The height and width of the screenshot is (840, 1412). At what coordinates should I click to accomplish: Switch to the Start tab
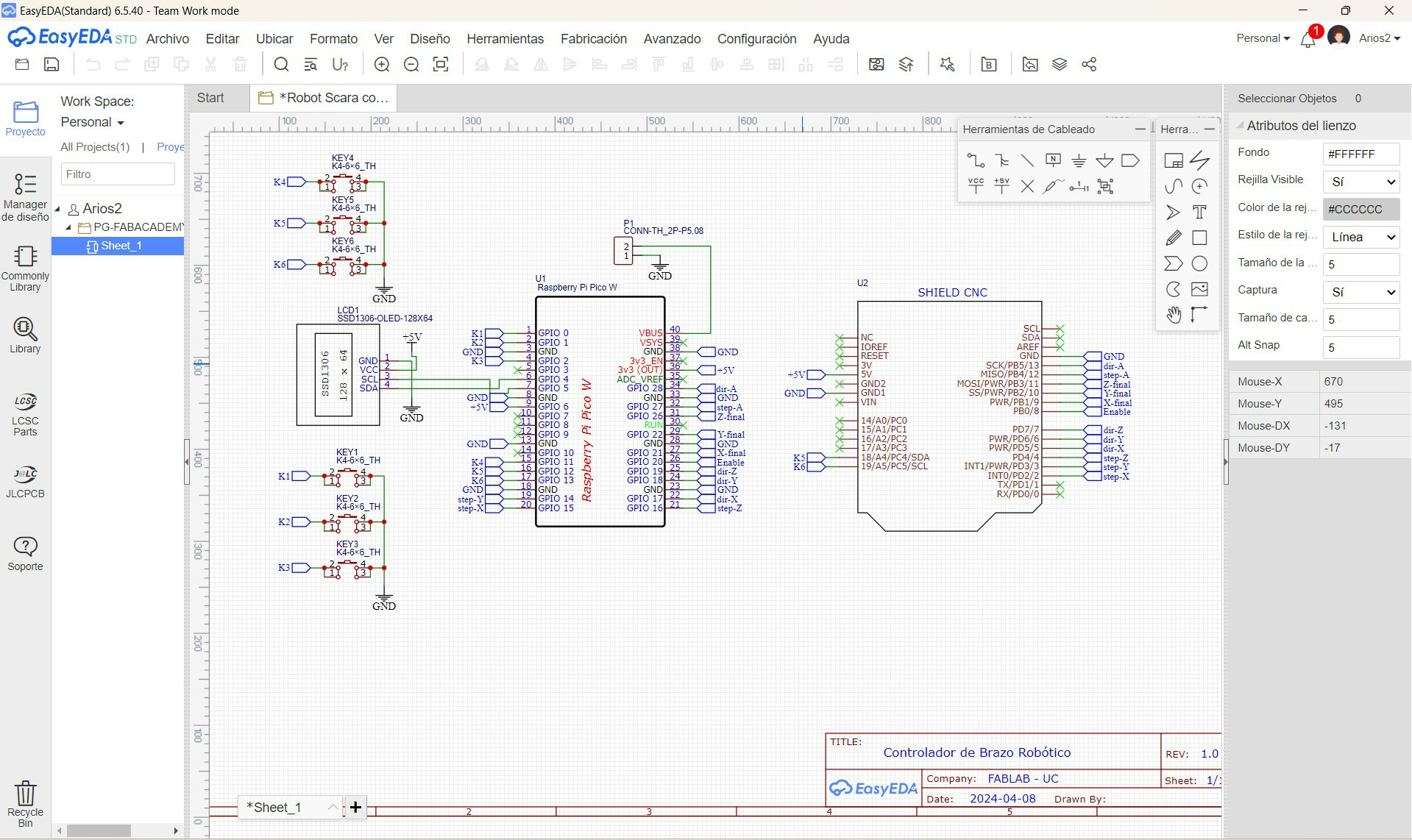(210, 98)
